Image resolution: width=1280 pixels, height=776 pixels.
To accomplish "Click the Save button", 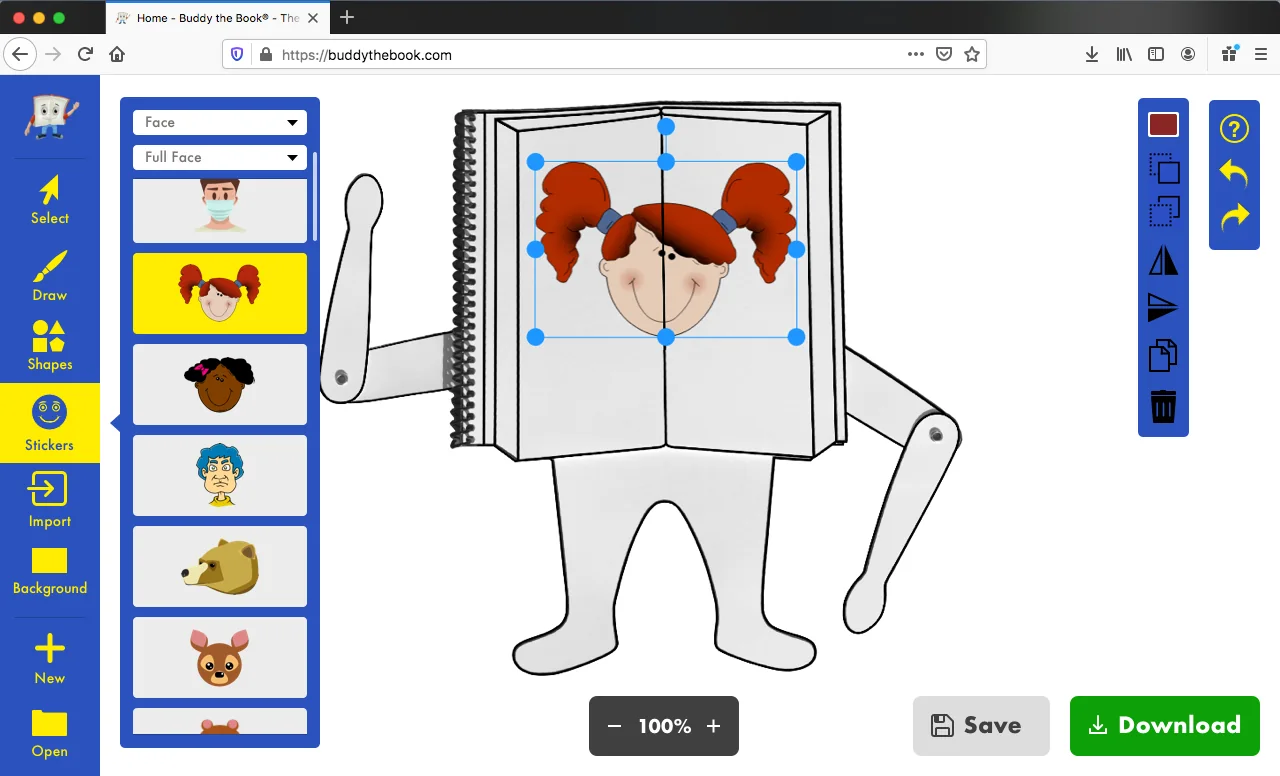I will point(981,726).
